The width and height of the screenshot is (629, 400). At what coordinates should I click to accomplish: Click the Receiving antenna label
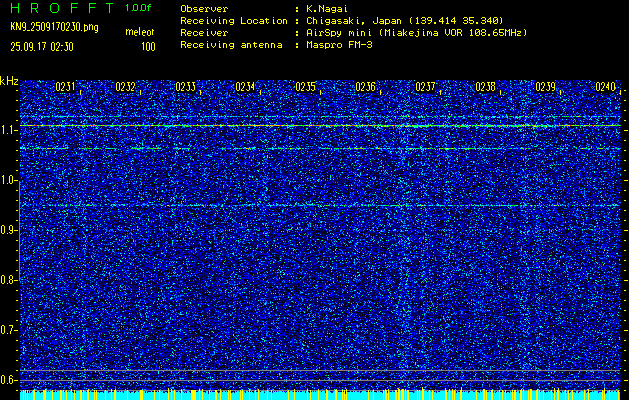(231, 45)
